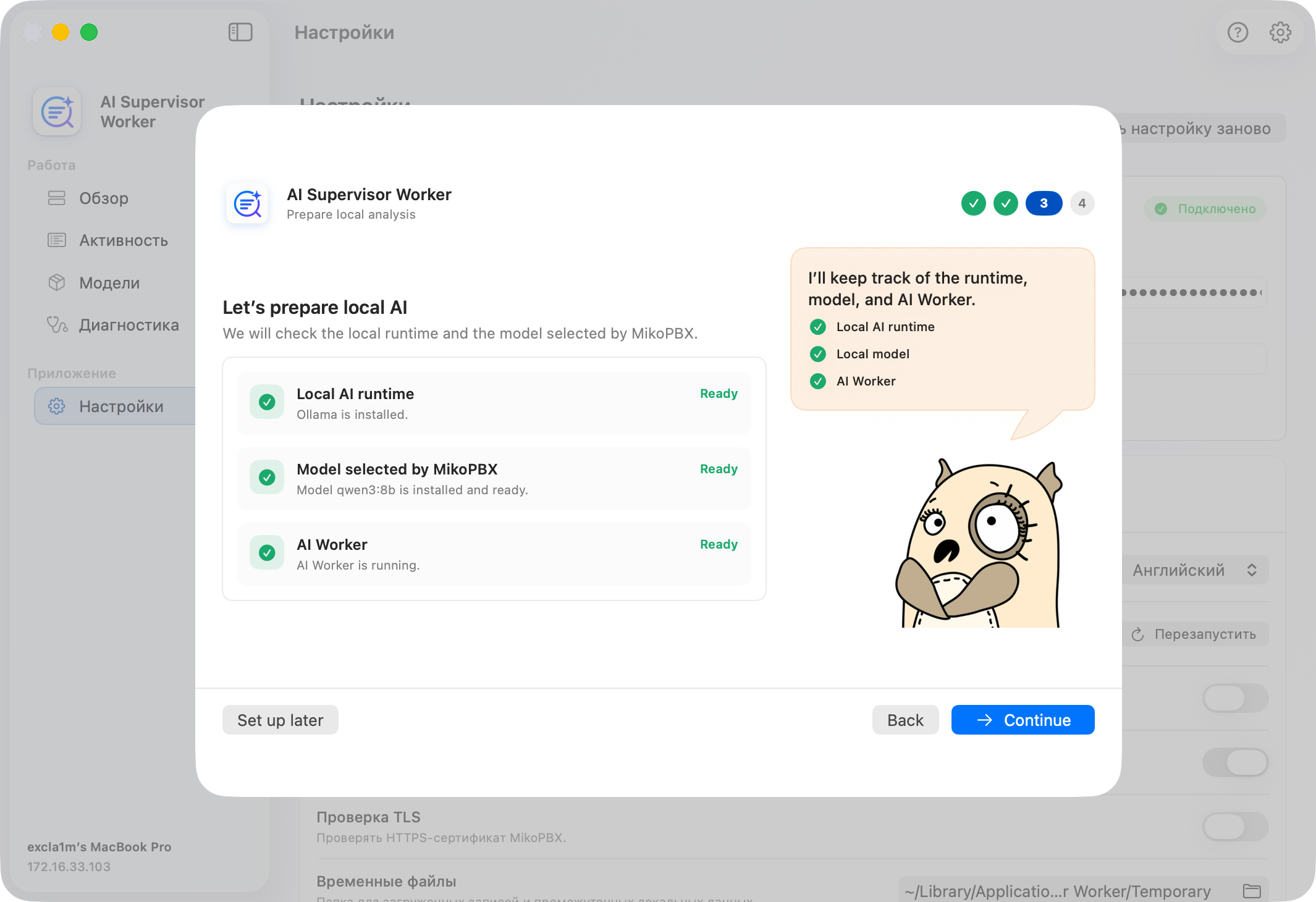Click the folder icon next to Temporary path
Screen dimensions: 1316x902
(x=1252, y=891)
